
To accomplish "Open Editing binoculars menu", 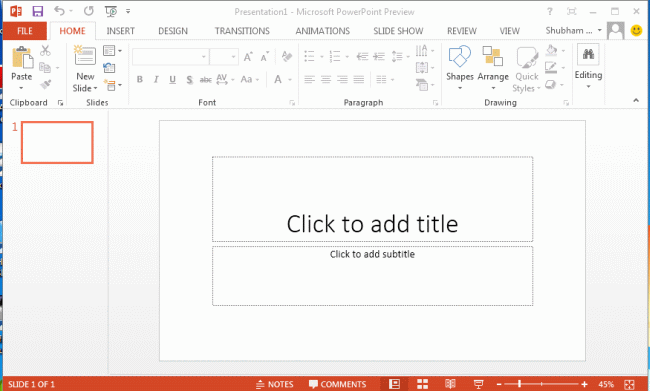I will pos(588,66).
